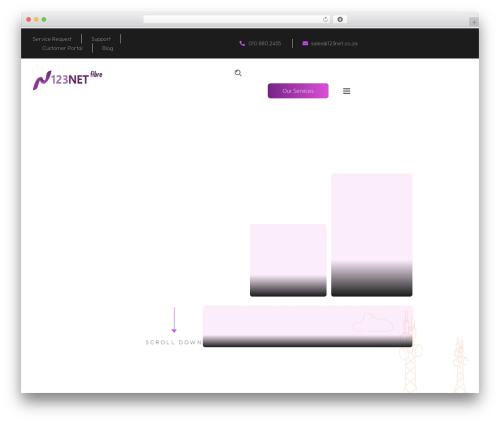Reload the page from address bar
The height and width of the screenshot is (423, 500).
click(x=325, y=19)
